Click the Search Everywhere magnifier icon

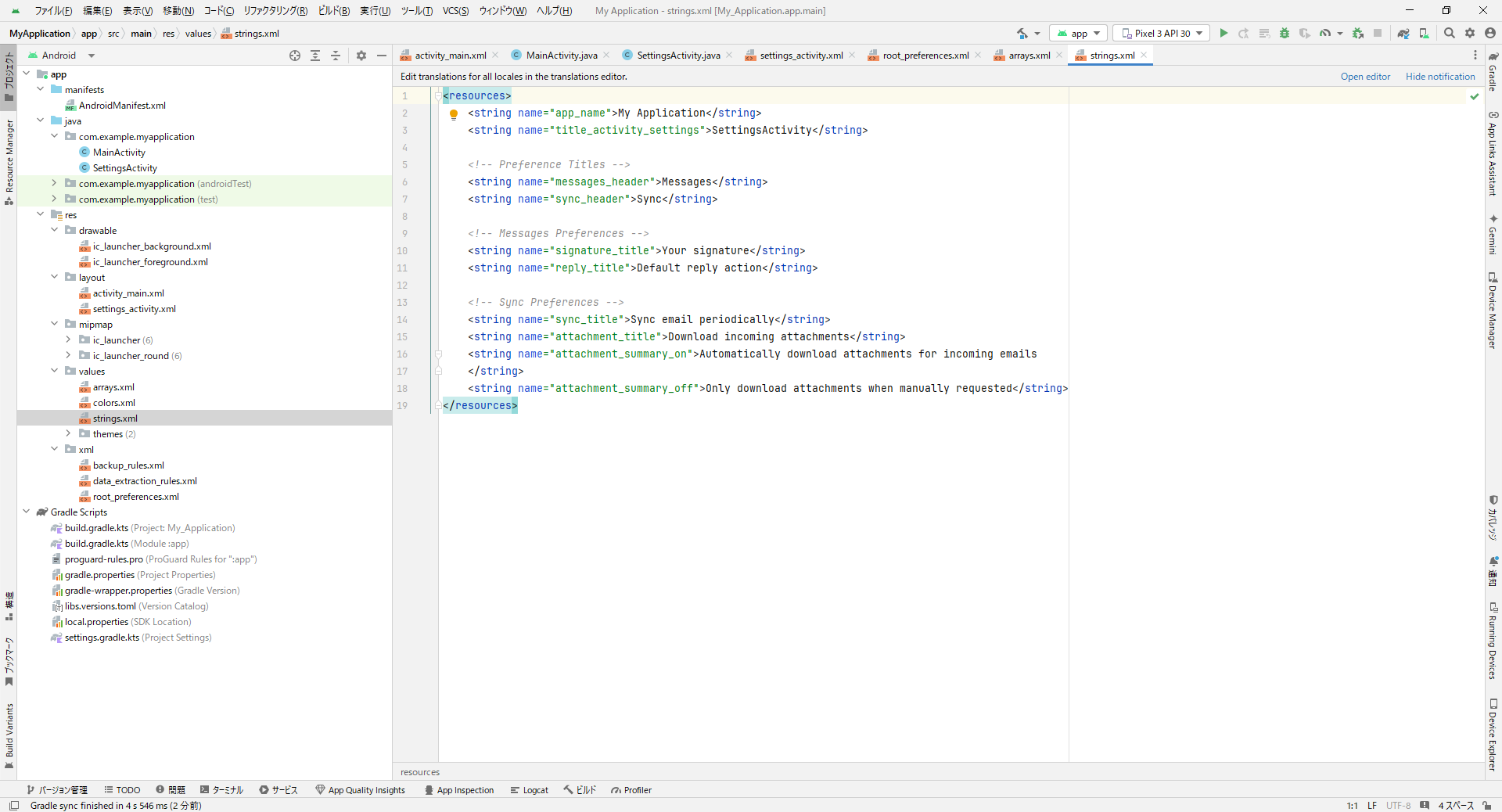click(1450, 33)
